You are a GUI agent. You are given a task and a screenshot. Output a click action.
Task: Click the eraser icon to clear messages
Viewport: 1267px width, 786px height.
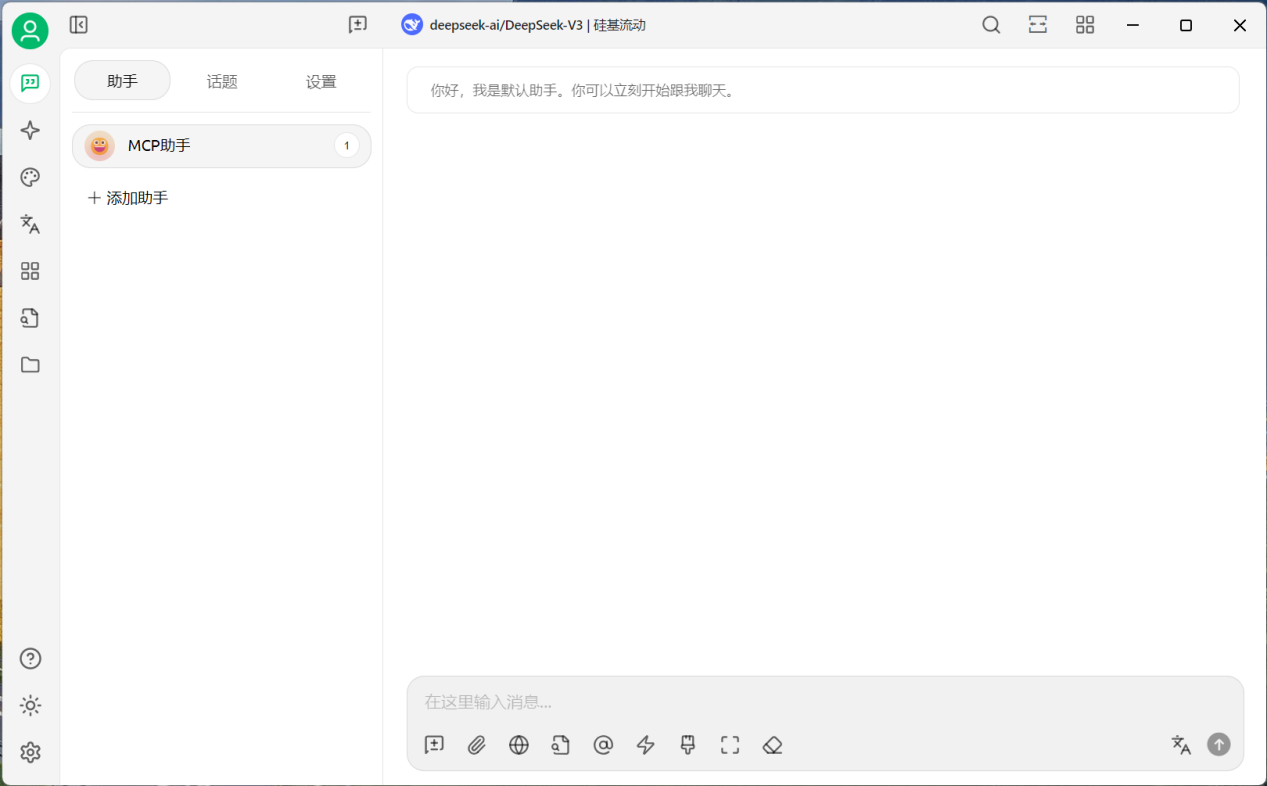click(x=772, y=745)
